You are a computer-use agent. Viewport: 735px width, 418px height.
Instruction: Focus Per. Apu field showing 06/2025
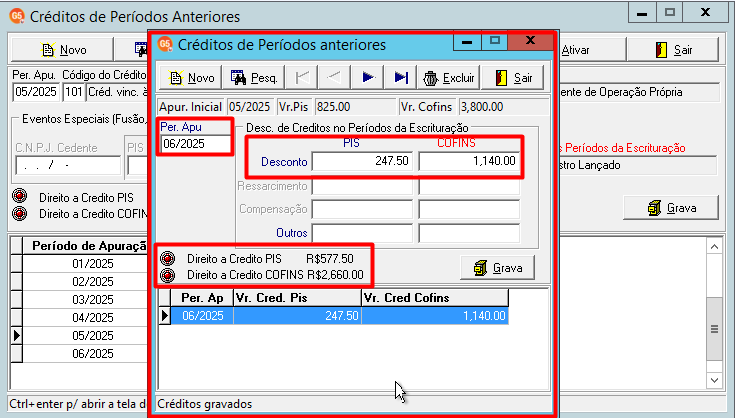click(196, 144)
